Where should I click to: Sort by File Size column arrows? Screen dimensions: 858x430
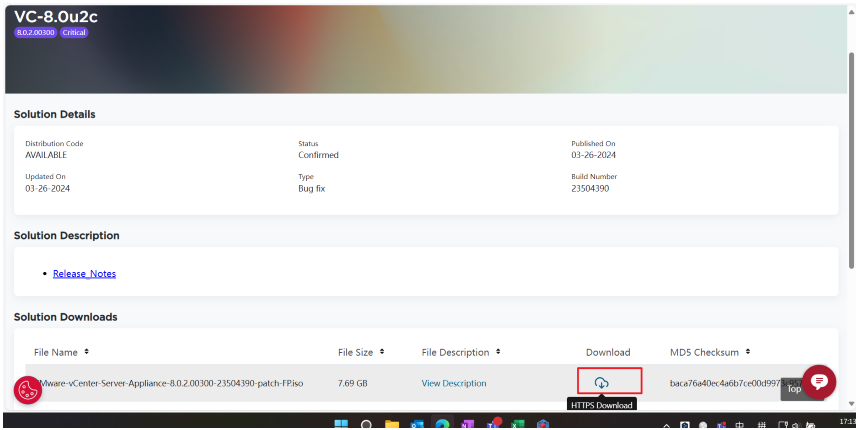point(382,352)
